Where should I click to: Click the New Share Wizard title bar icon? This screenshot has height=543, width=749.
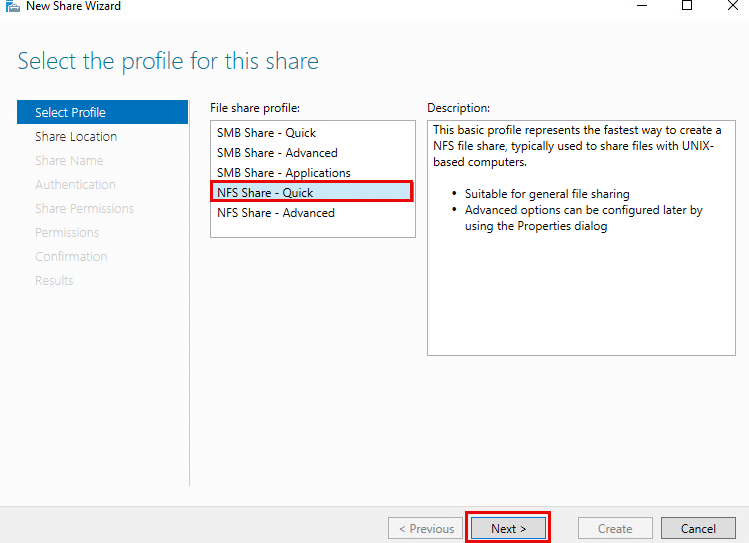click(12, 6)
